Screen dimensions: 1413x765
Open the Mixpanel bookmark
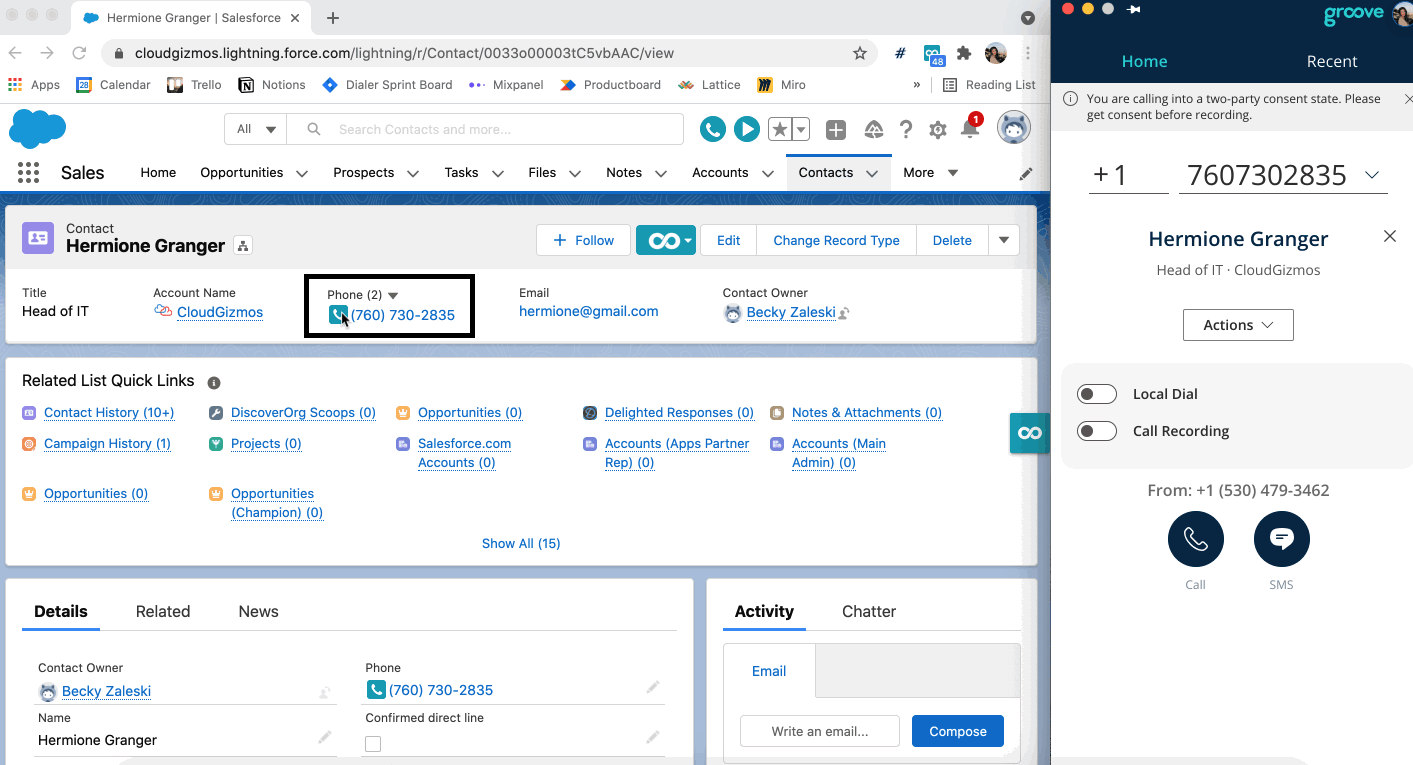click(x=505, y=85)
